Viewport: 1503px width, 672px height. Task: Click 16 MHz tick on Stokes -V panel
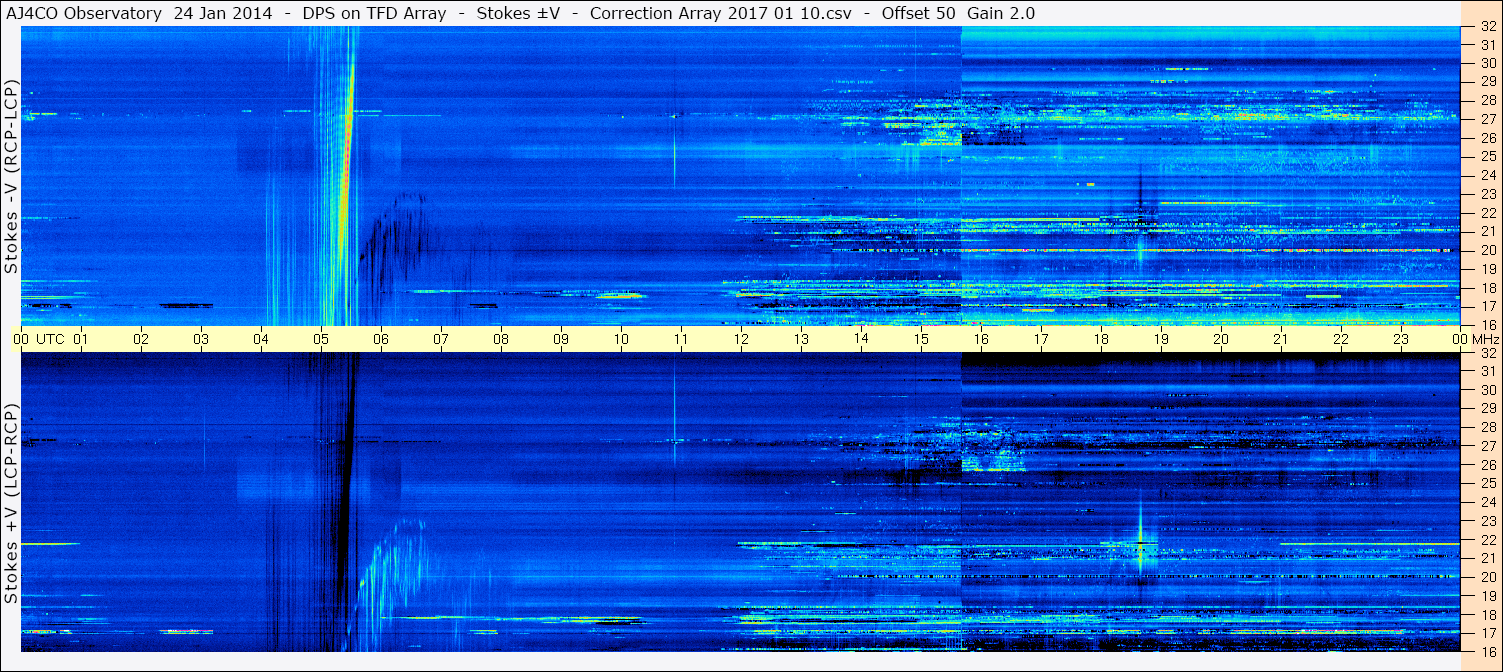pos(1487,325)
